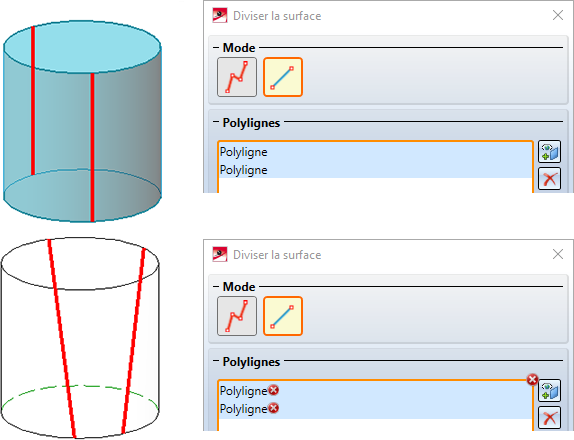Select polyline mode icon in upper dialog
The image size is (574, 440).
(237, 77)
